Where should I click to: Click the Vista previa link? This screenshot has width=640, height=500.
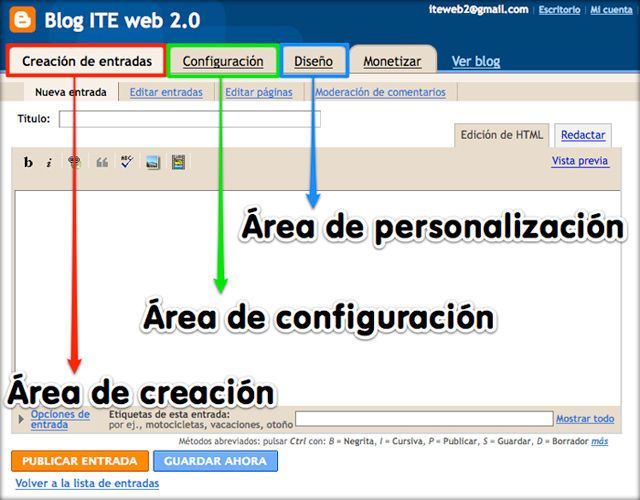580,160
